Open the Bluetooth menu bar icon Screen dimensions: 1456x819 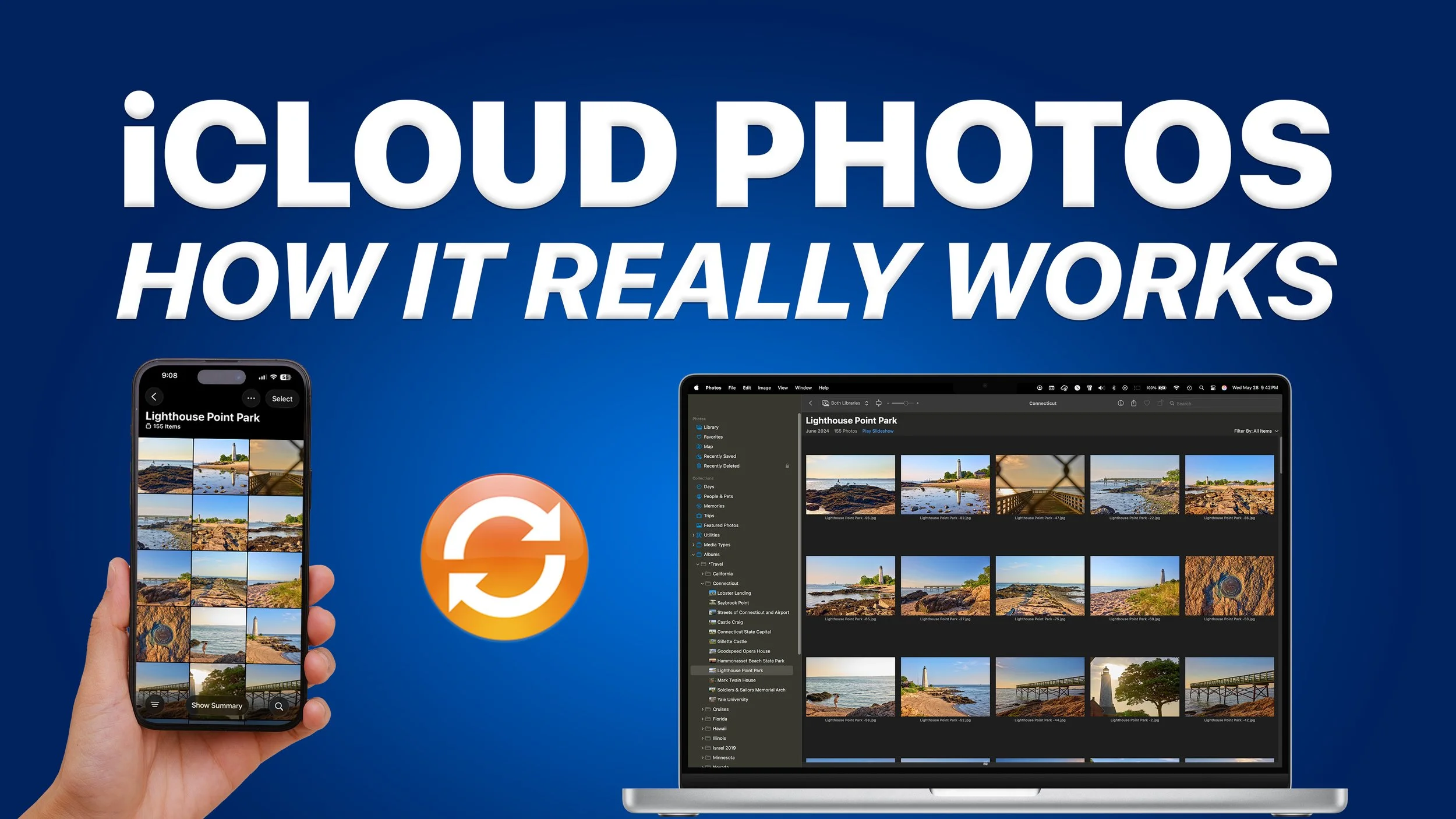click(x=1114, y=388)
